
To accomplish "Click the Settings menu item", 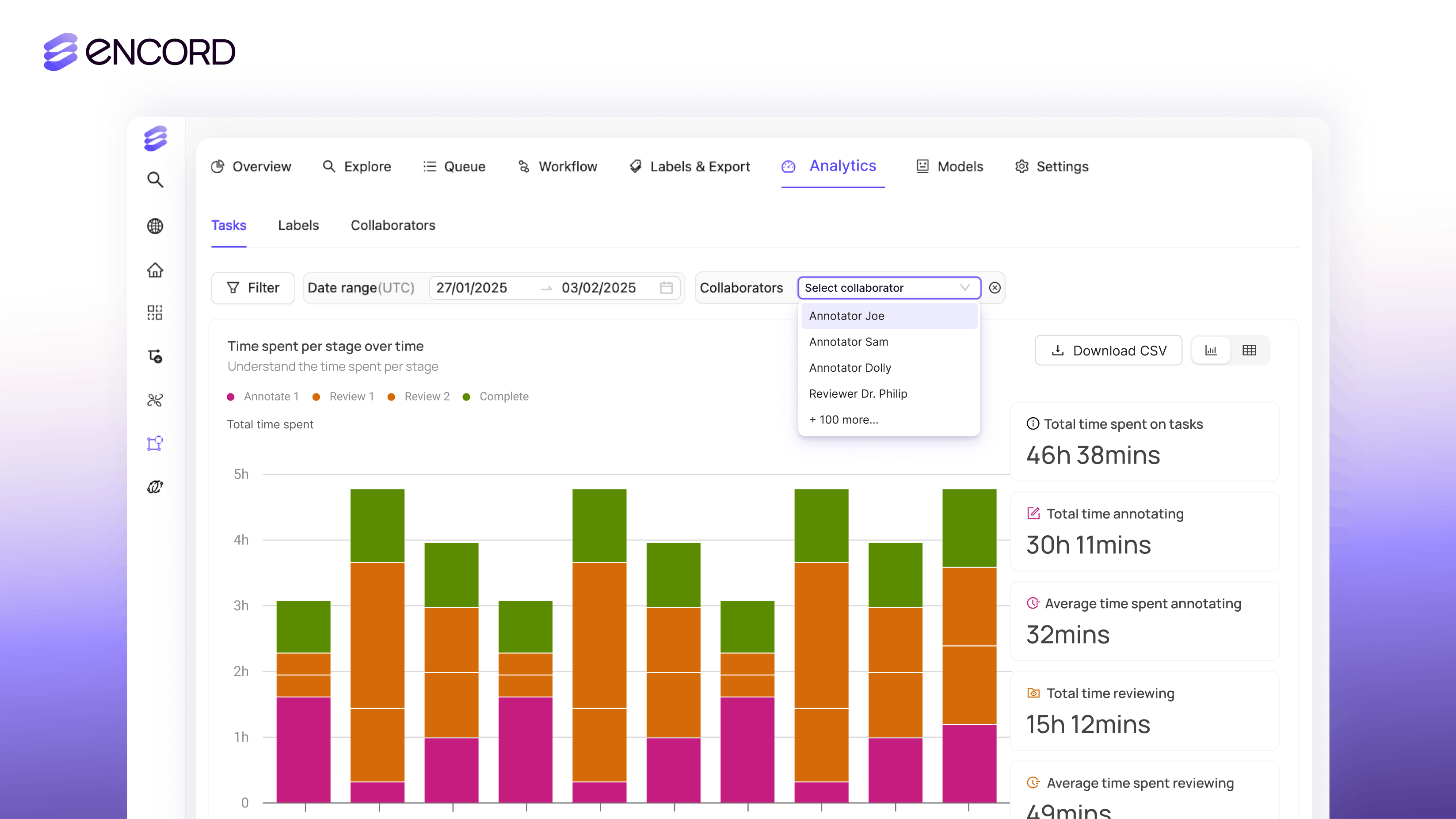I will coord(1062,166).
